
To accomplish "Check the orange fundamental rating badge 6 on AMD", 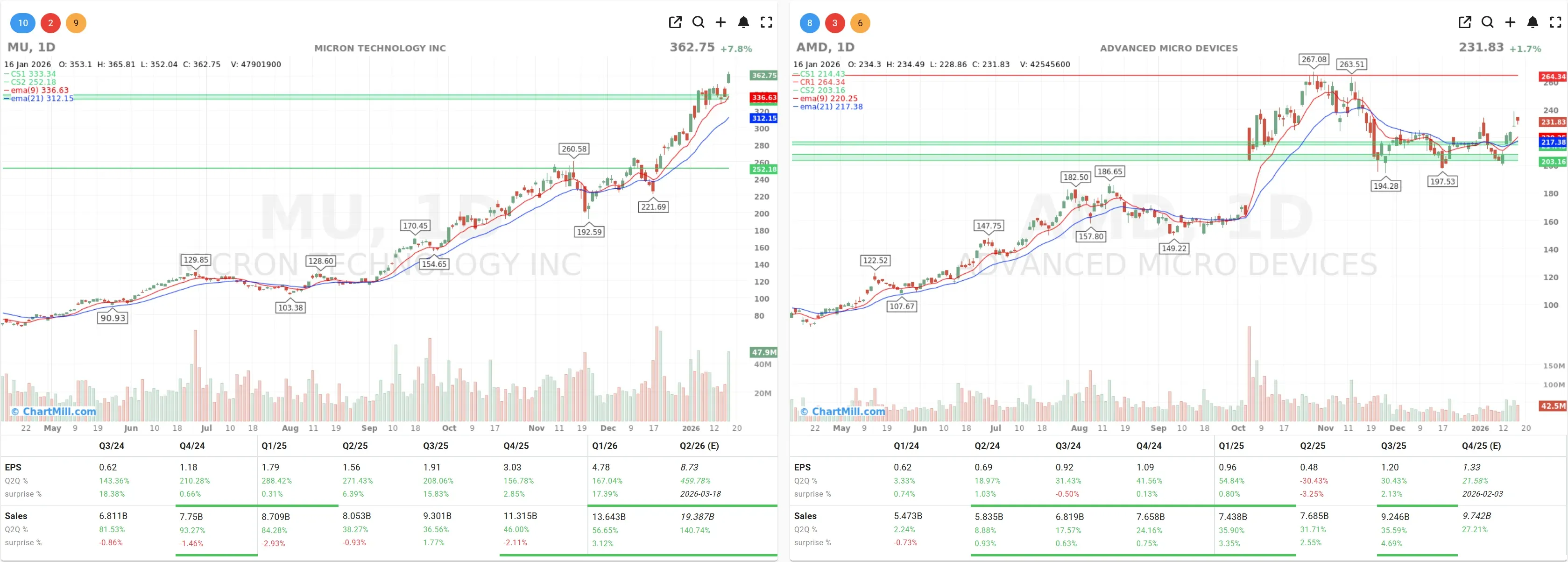I will point(861,22).
